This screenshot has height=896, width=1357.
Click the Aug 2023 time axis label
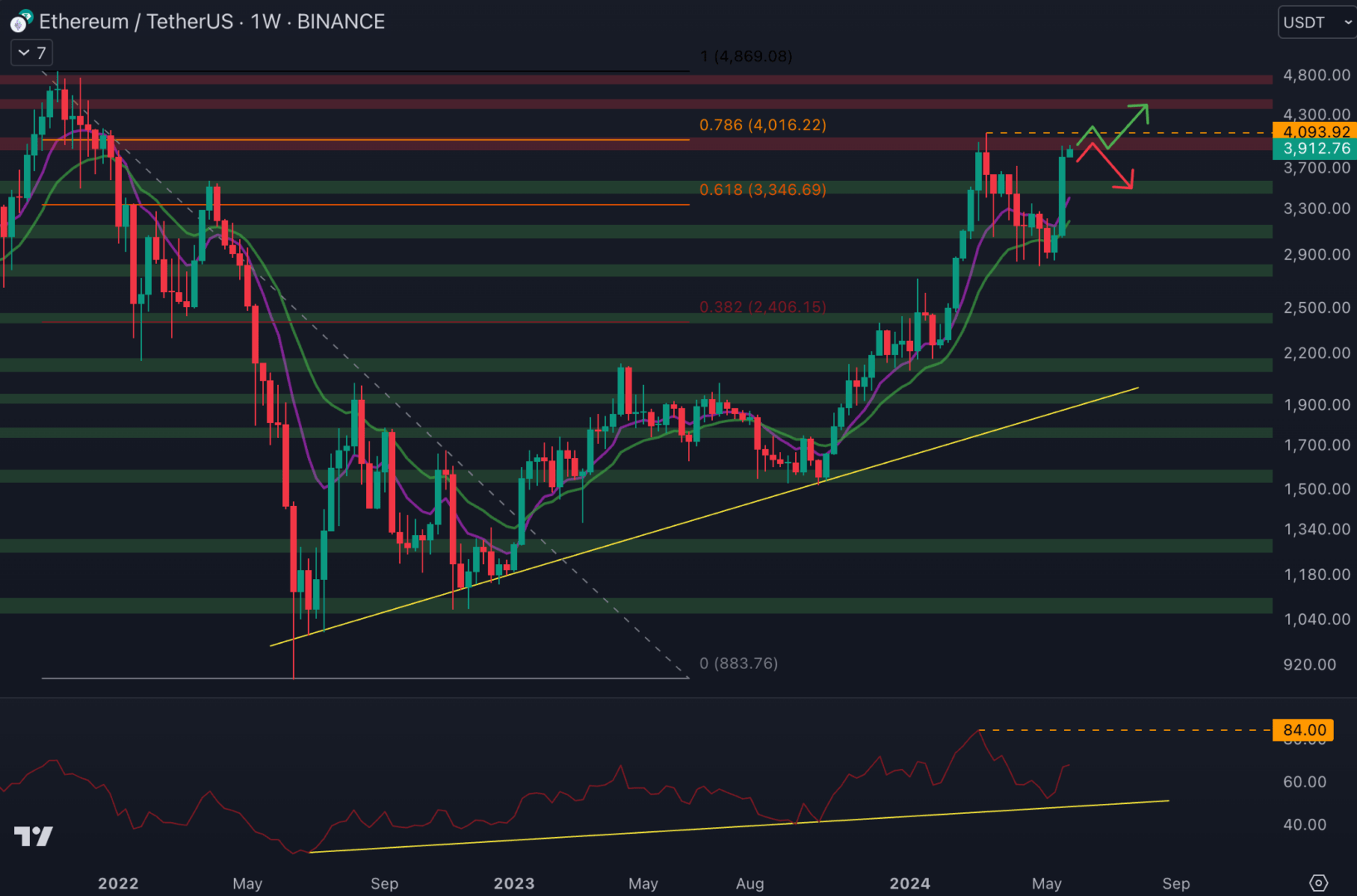[749, 884]
